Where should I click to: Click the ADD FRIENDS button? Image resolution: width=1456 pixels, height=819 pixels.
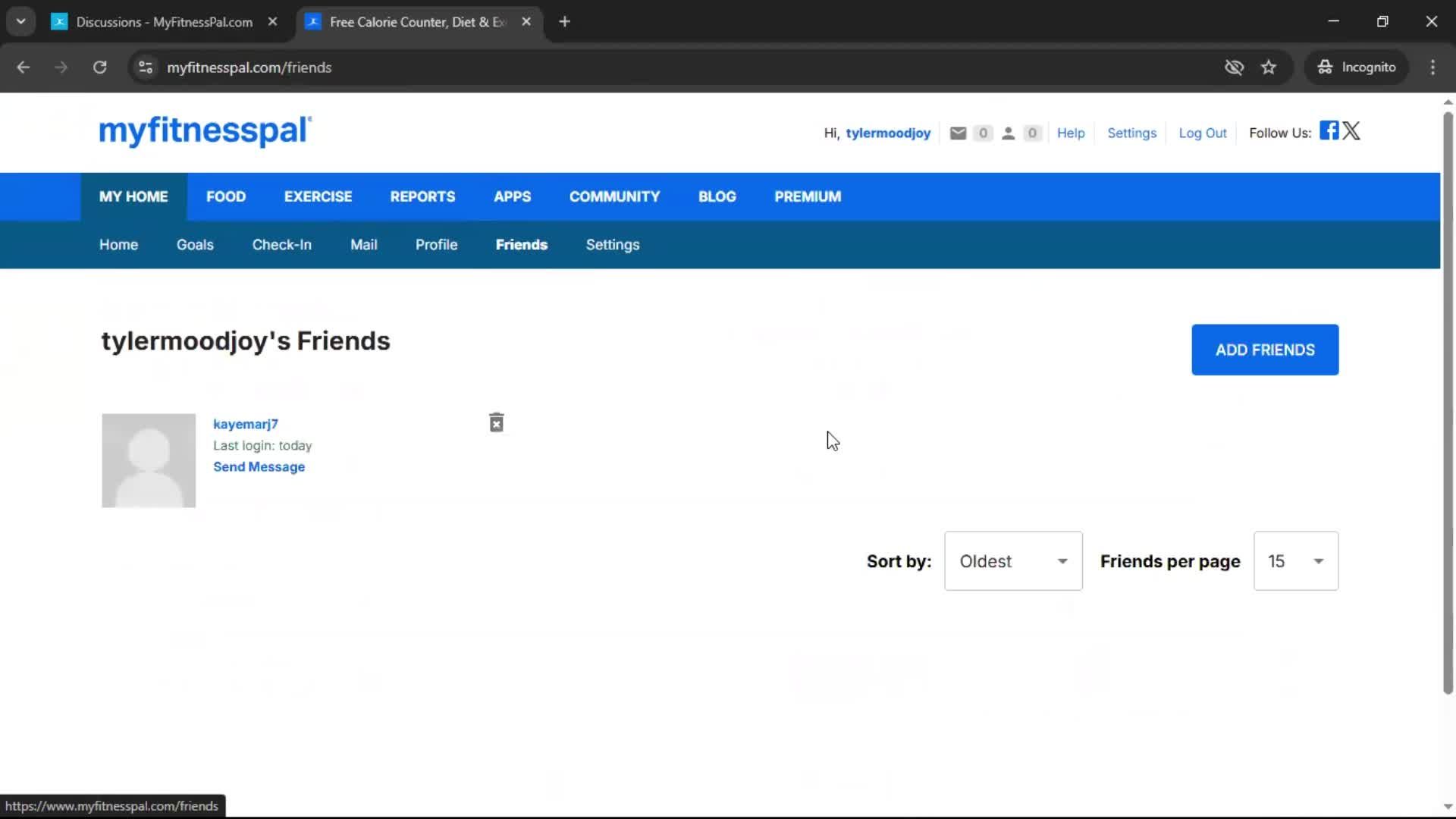pyautogui.click(x=1265, y=350)
